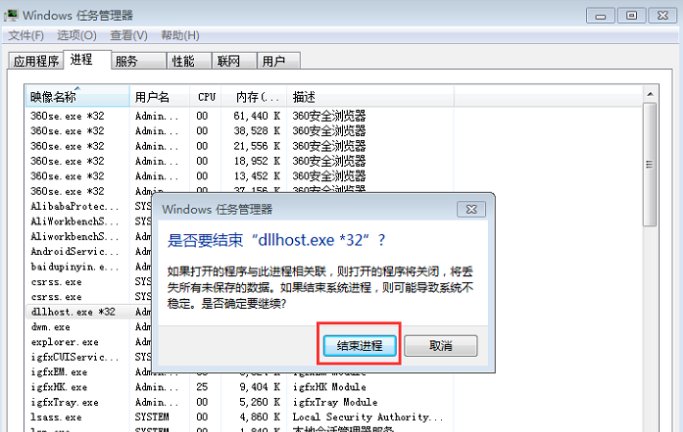Click the process list scrollbar thumb

pyautogui.click(x=650, y=164)
